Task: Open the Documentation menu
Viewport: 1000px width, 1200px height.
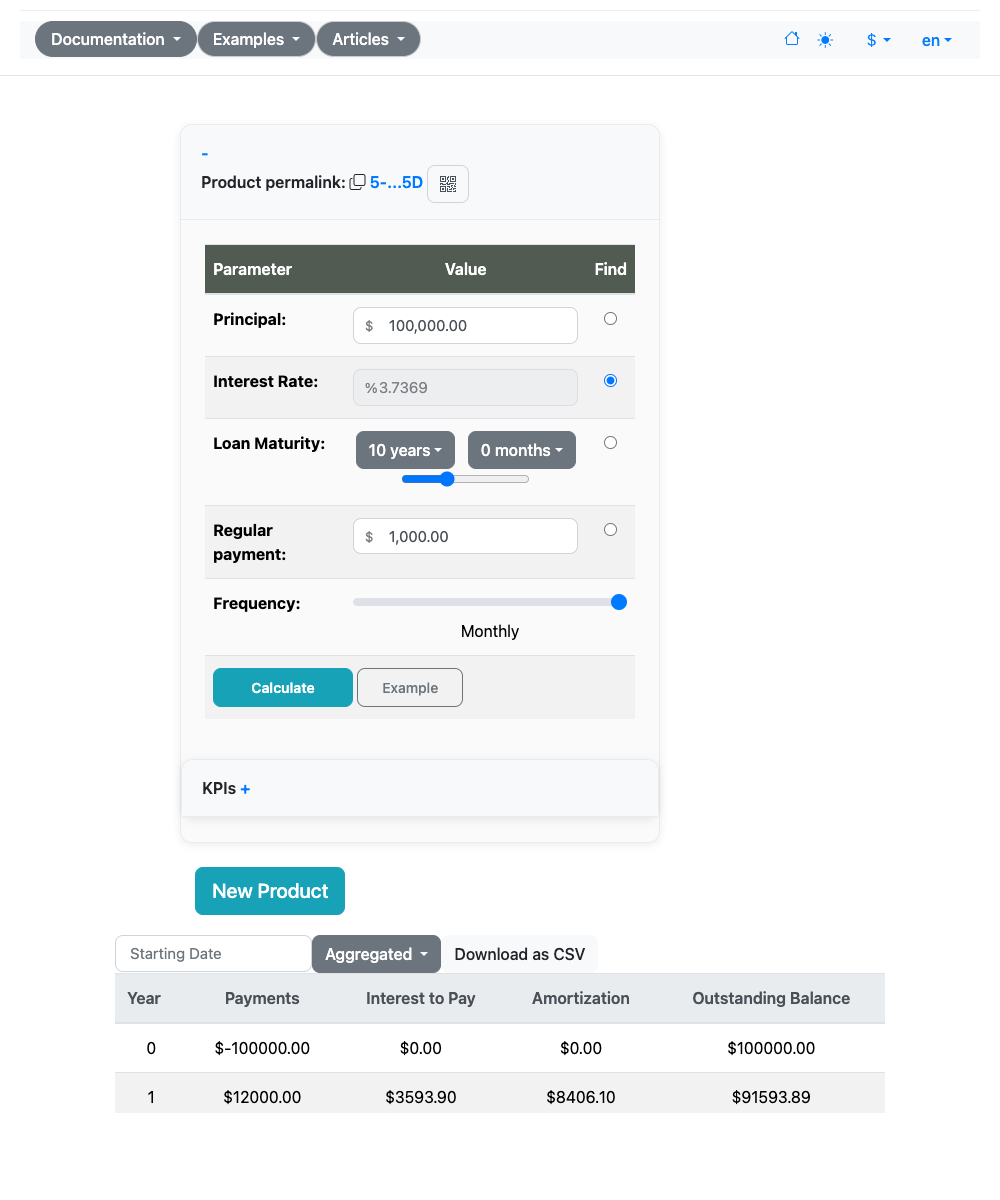Action: pos(115,39)
